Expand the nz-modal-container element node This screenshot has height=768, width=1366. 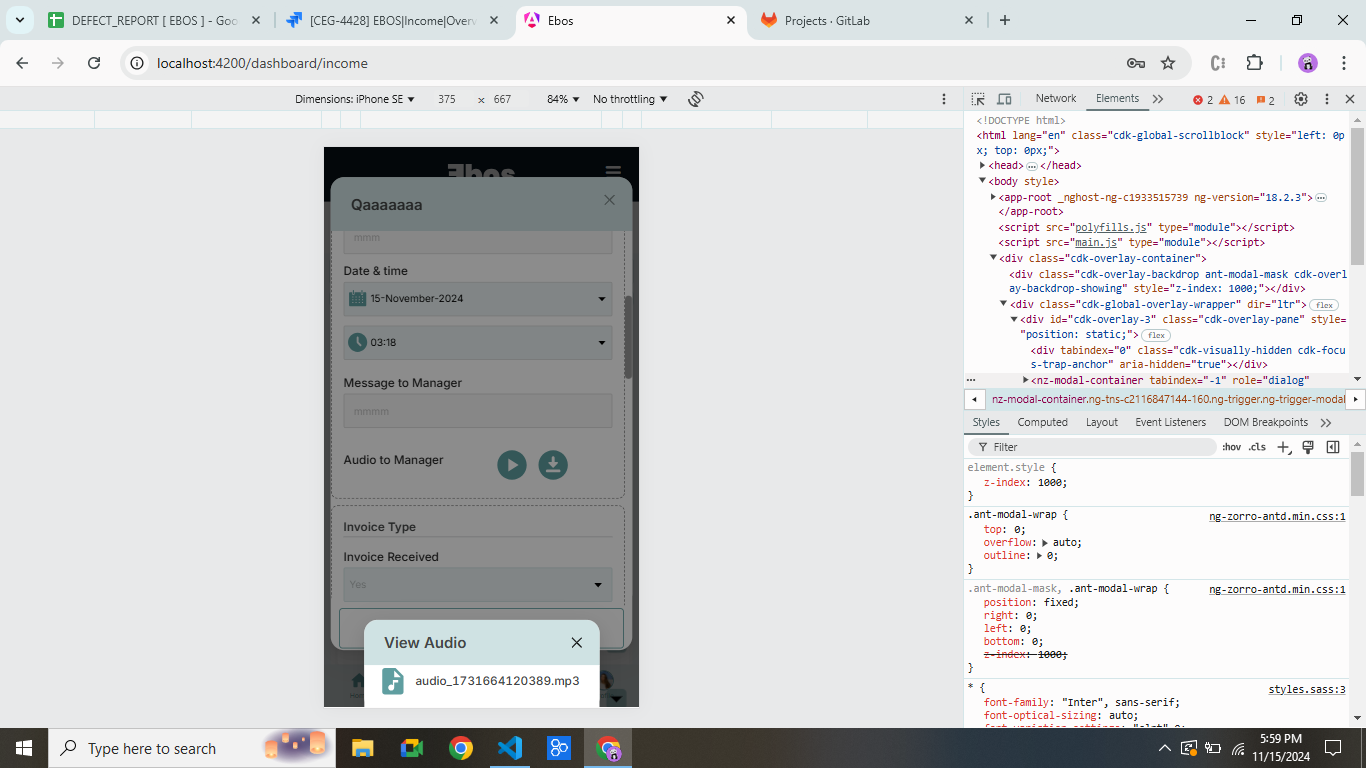point(1026,380)
